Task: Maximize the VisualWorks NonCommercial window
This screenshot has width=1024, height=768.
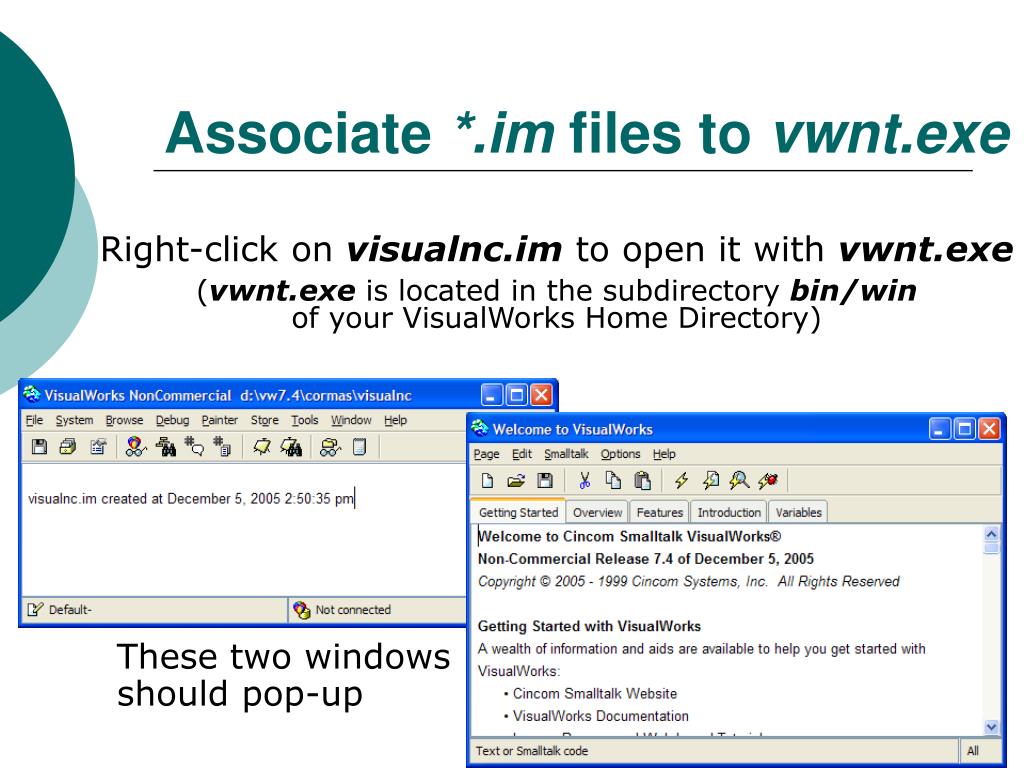Action: (x=517, y=394)
